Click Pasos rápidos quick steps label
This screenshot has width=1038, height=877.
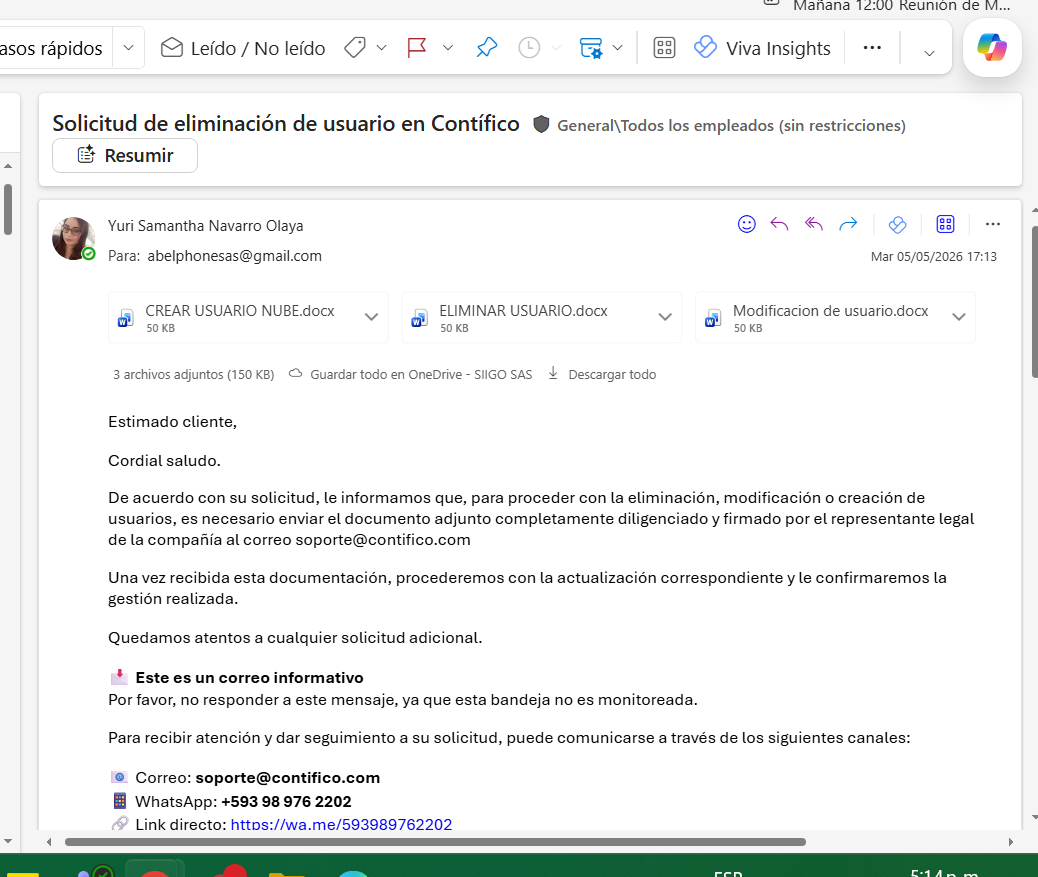[51, 48]
